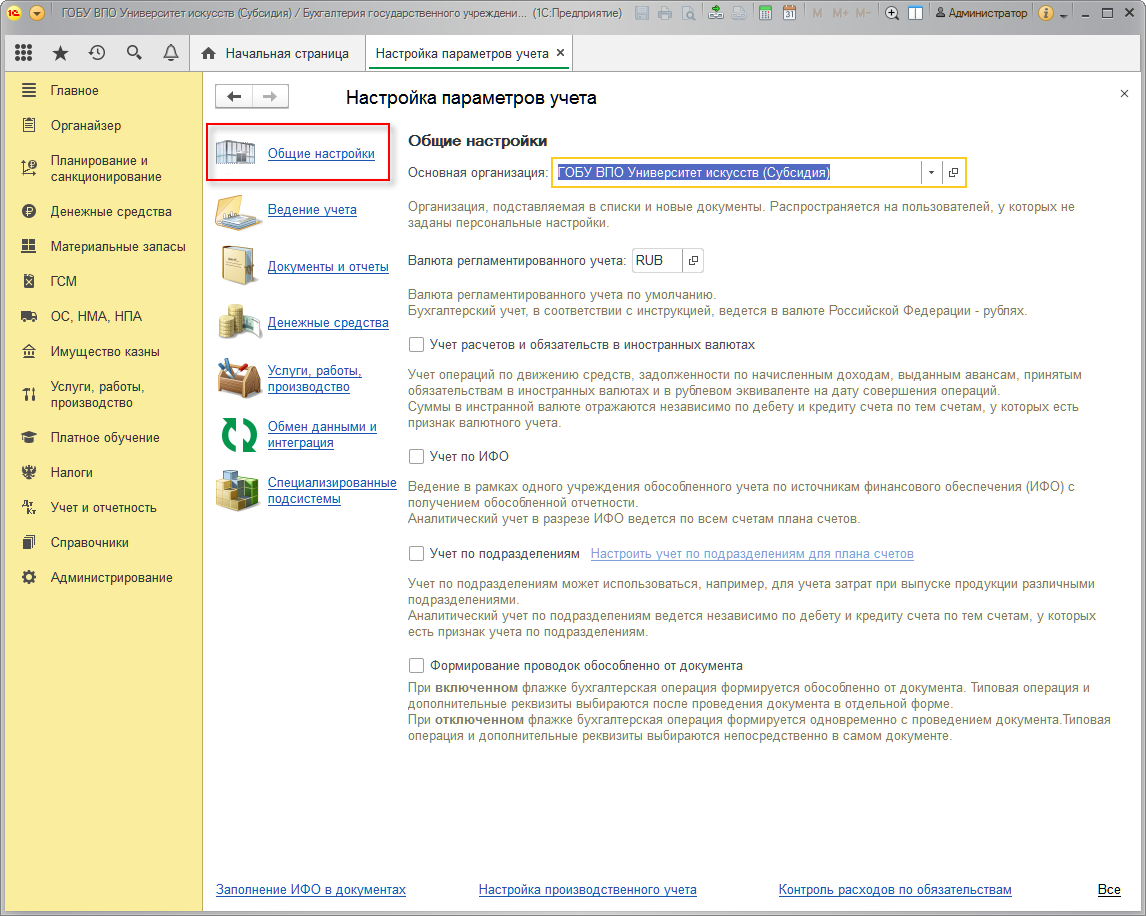Click the Администрирование gear icon

click(x=29, y=578)
